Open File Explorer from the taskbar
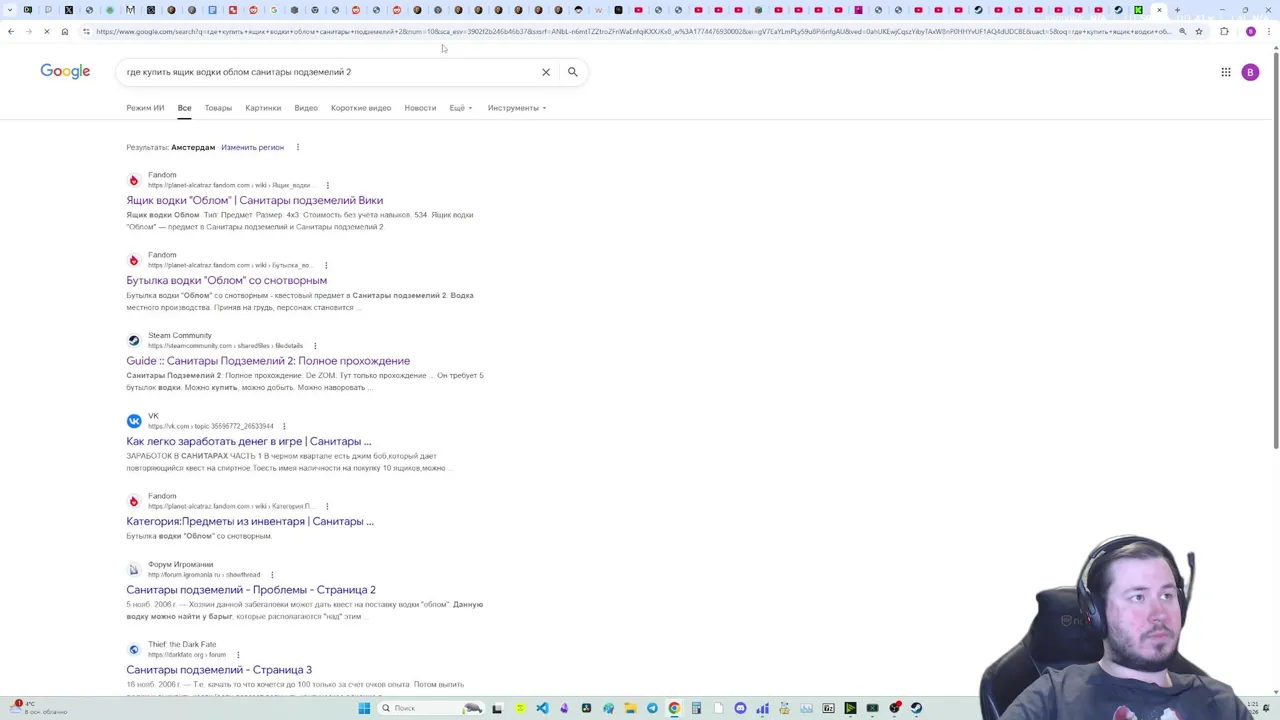This screenshot has height=720, width=1280. [630, 708]
